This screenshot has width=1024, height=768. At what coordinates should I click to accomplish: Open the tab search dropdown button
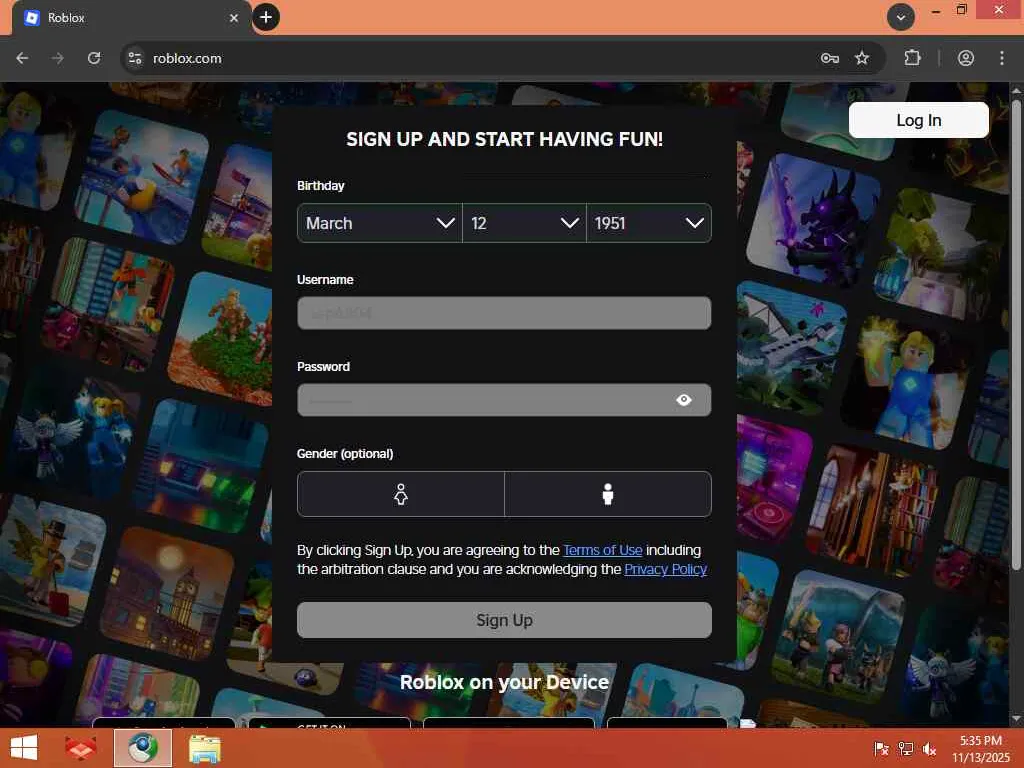(901, 18)
